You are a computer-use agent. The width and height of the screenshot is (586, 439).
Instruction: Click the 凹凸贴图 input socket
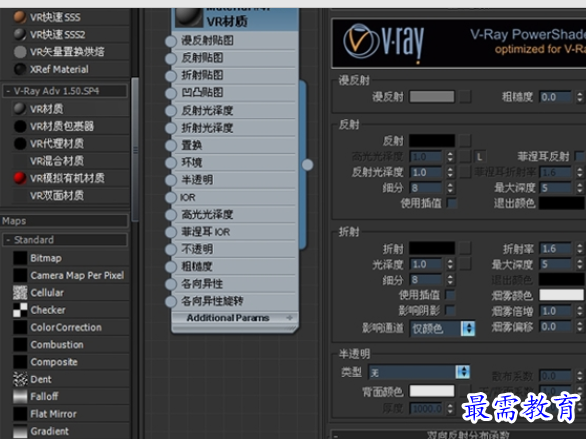click(171, 93)
